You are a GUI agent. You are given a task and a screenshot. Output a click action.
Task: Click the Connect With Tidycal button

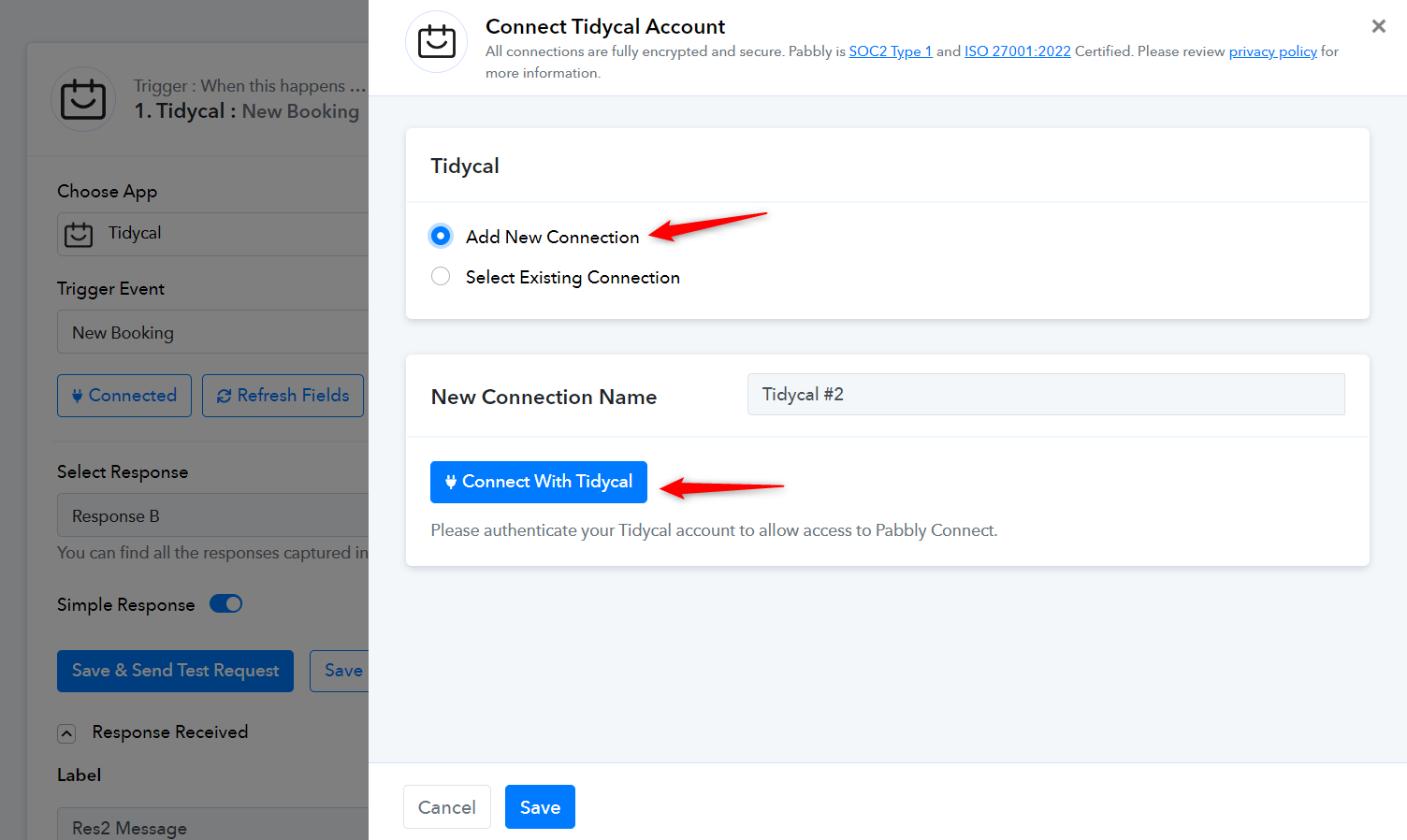tap(539, 482)
